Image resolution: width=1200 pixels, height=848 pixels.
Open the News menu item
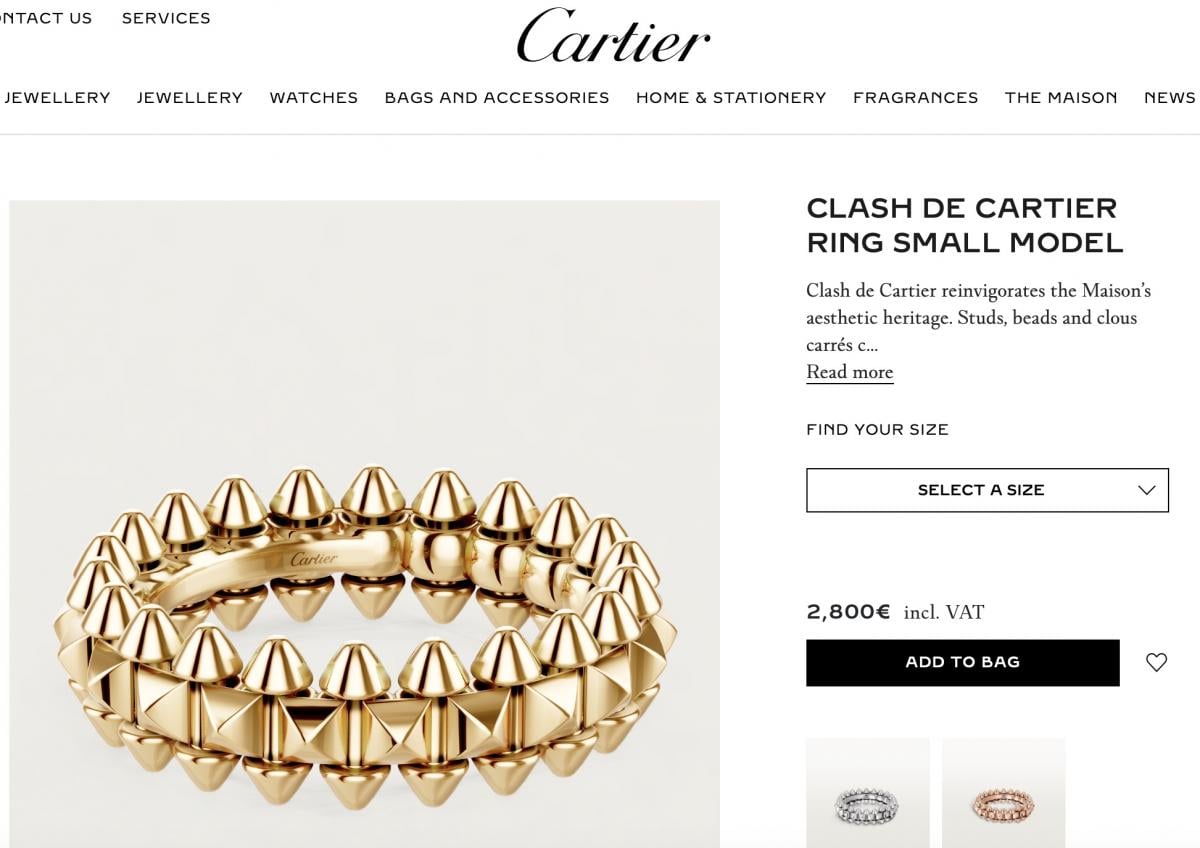coord(1170,97)
